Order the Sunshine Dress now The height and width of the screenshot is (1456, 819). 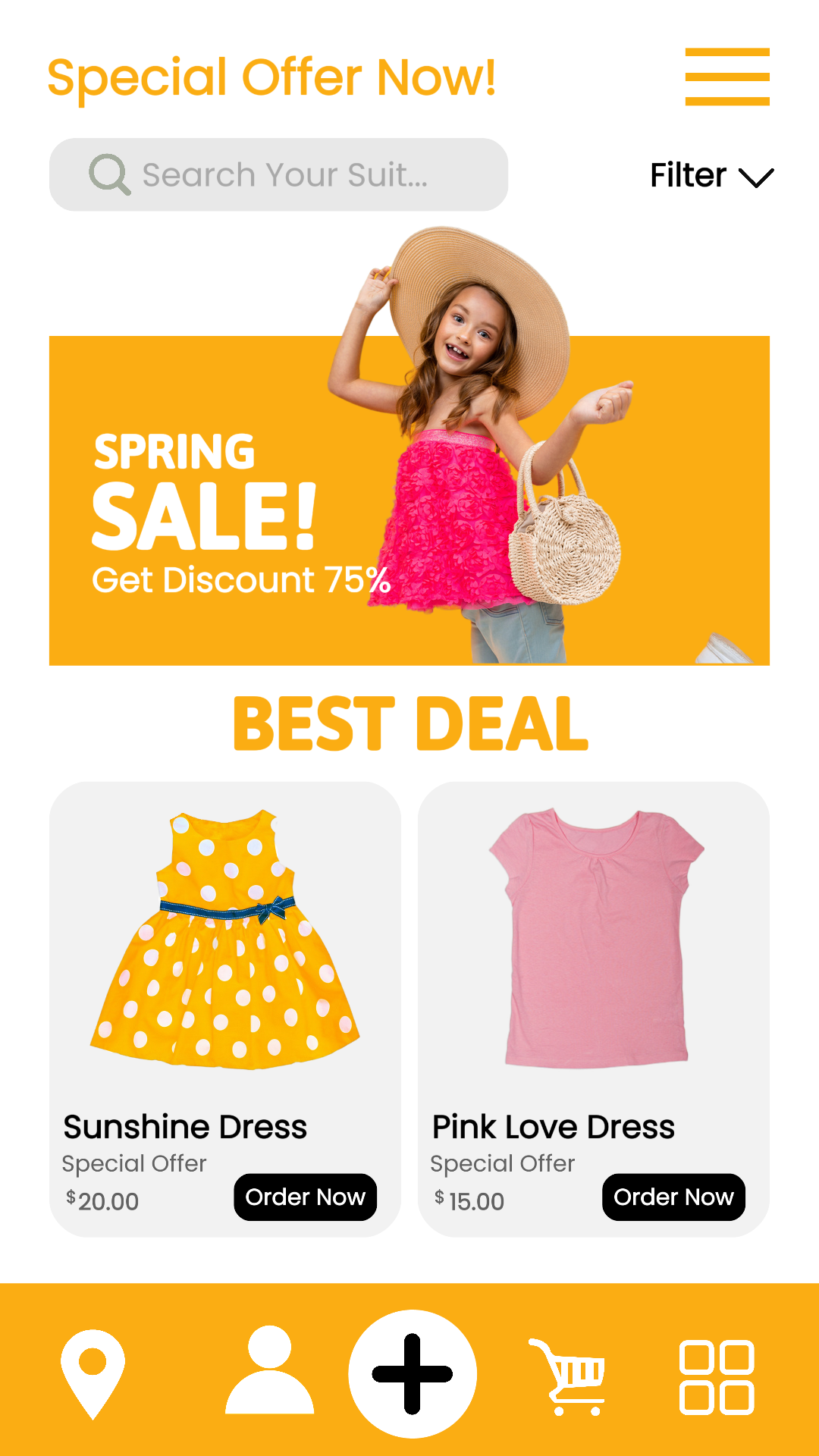coord(305,1197)
